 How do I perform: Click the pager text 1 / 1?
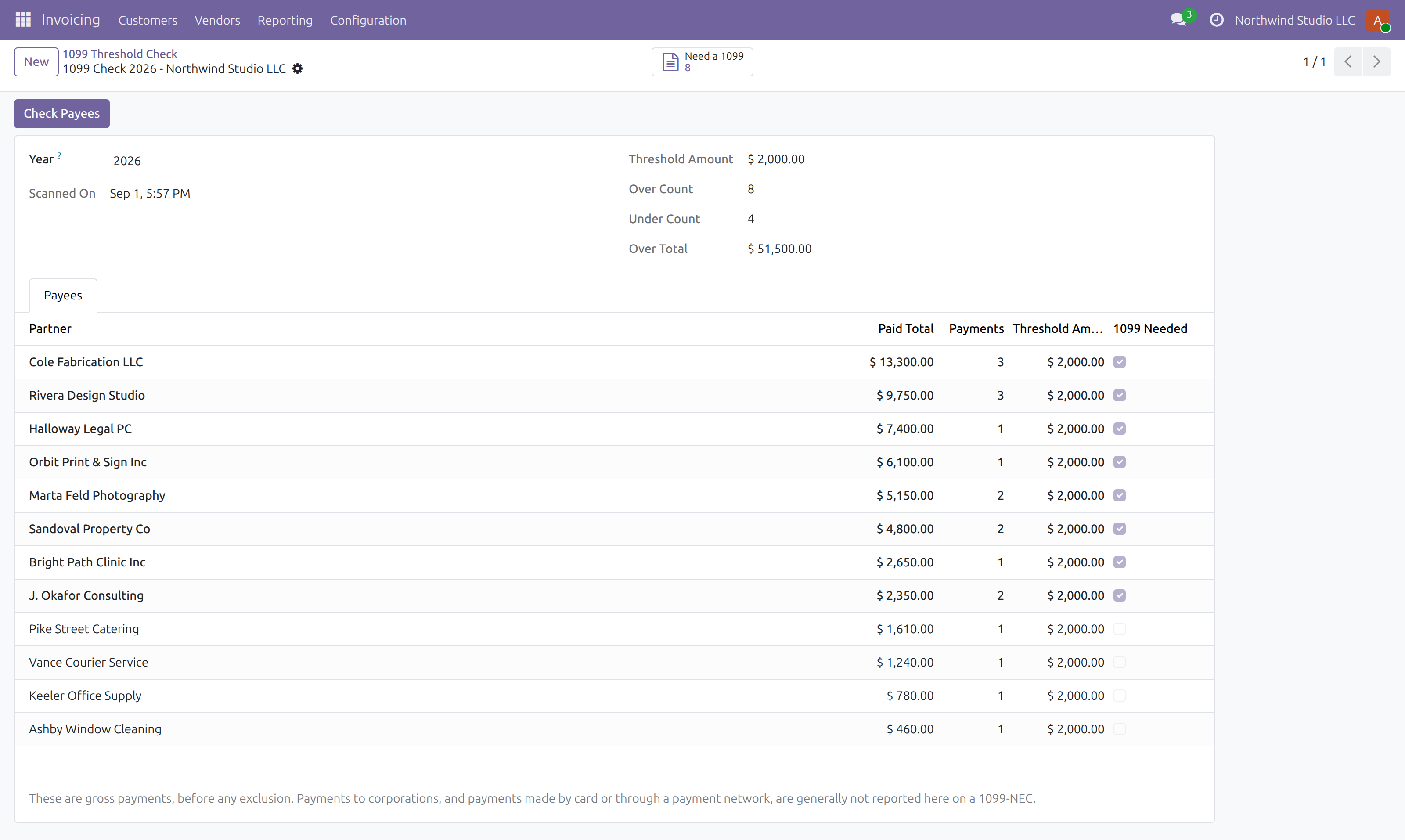click(x=1314, y=62)
